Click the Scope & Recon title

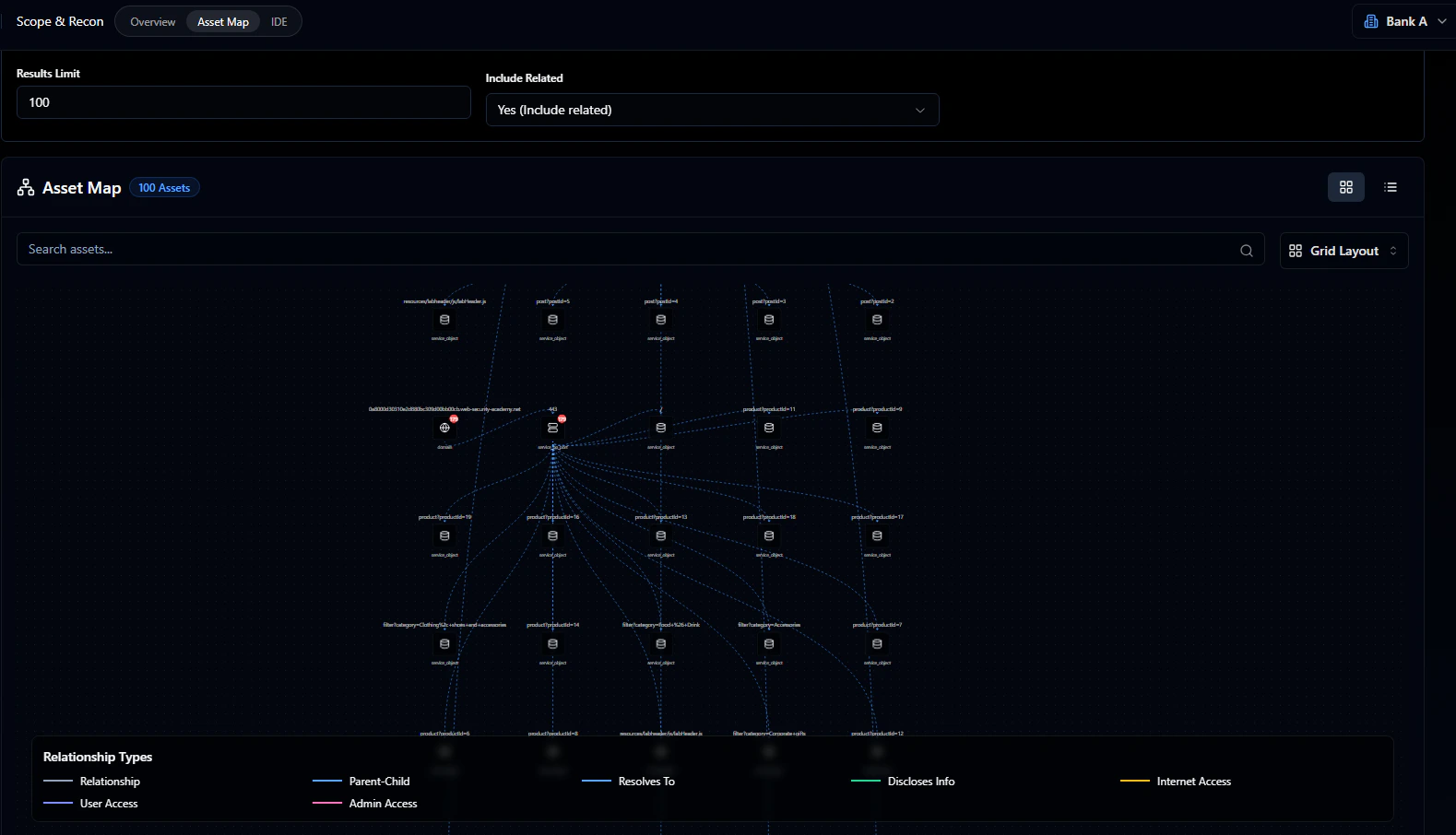[x=60, y=21]
